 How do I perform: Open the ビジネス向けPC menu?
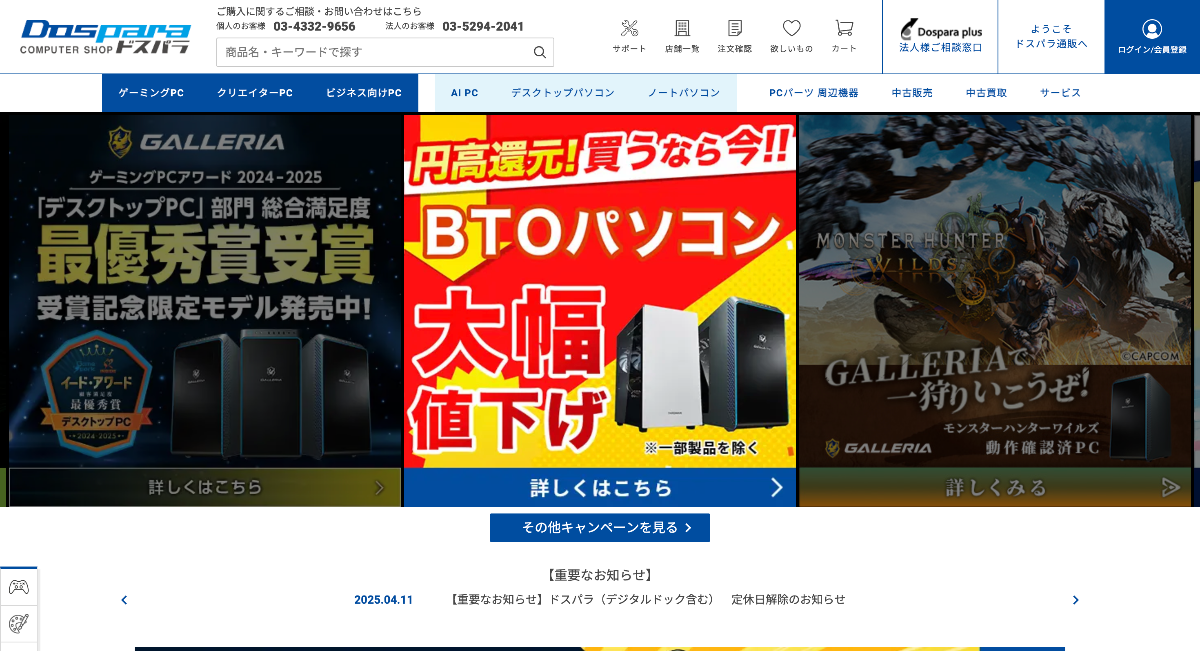pyautogui.click(x=364, y=93)
